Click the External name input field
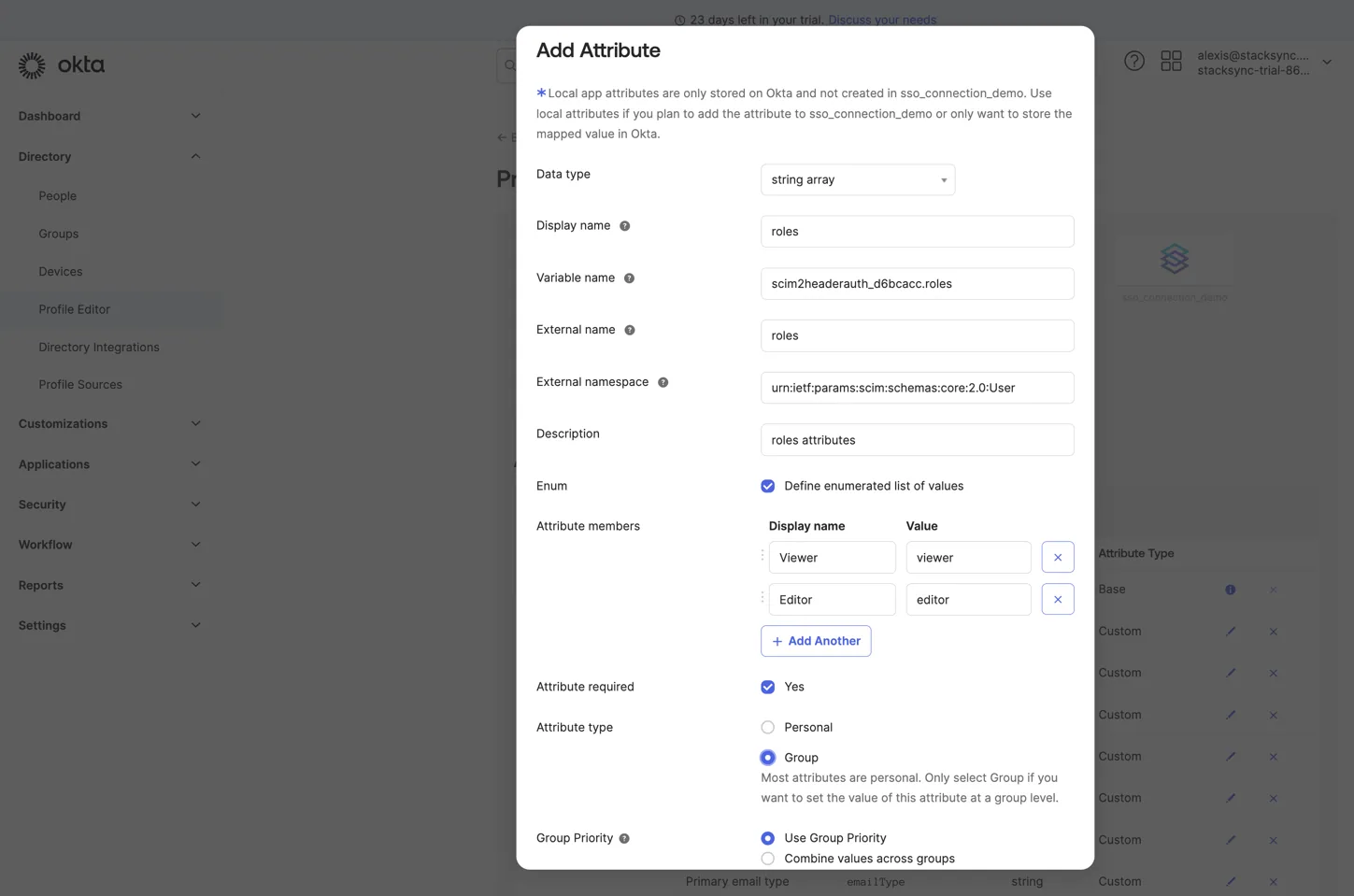This screenshot has width=1354, height=896. 917,335
